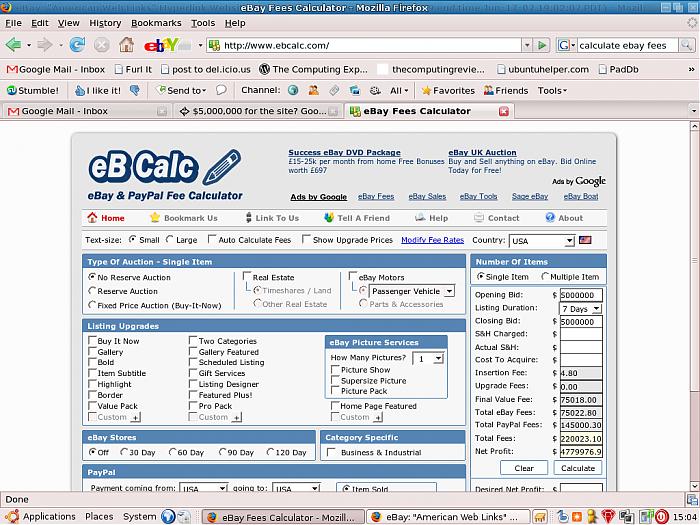Screen dimensions: 700x525
Task: Open the eBay UK Auction ad link
Action: coord(482,152)
